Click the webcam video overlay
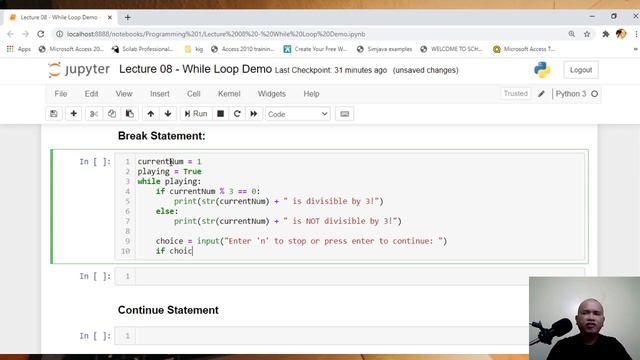 [584, 318]
